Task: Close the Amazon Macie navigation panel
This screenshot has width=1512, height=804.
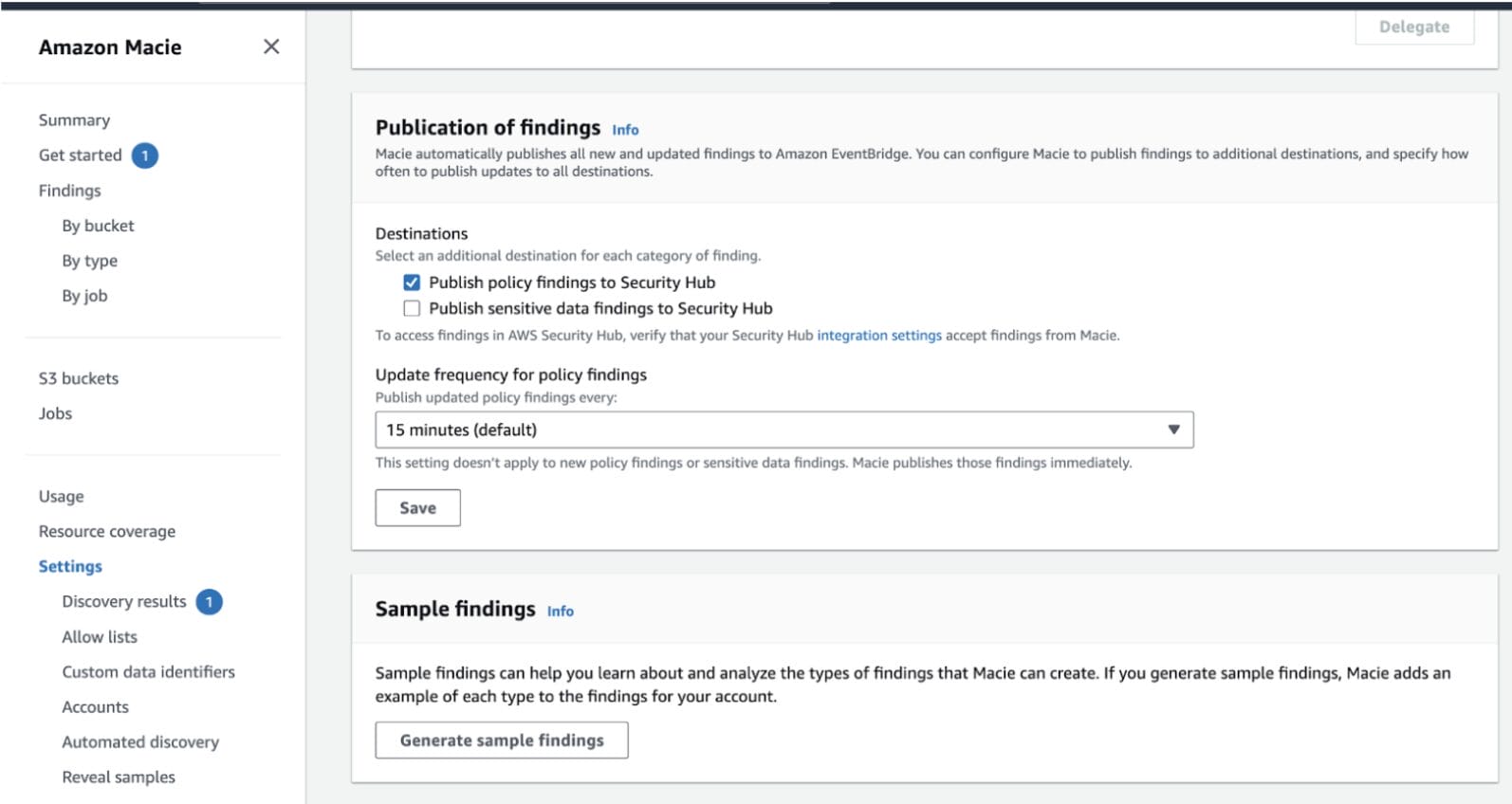Action: [x=271, y=46]
